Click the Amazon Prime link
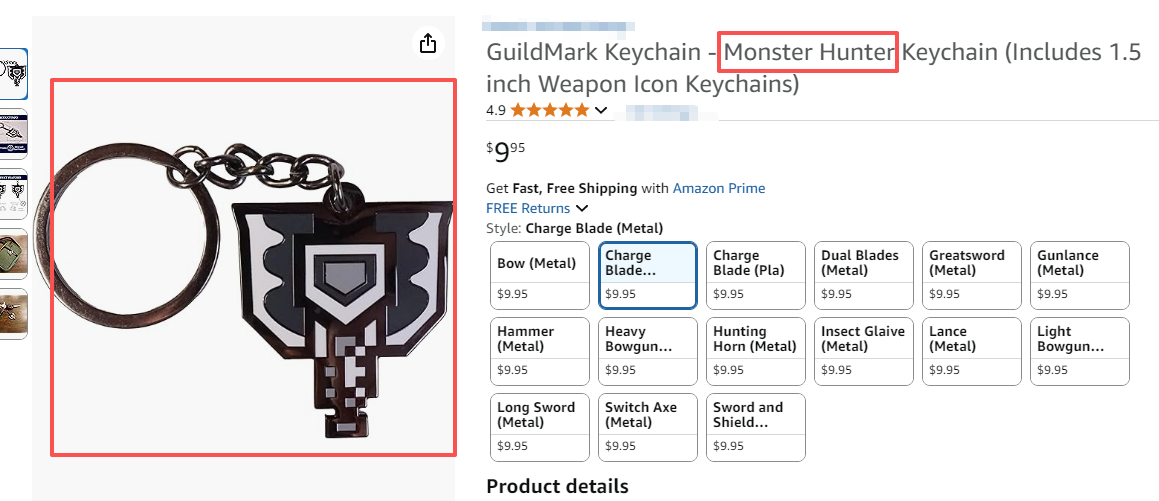1159x501 pixels. click(x=718, y=188)
